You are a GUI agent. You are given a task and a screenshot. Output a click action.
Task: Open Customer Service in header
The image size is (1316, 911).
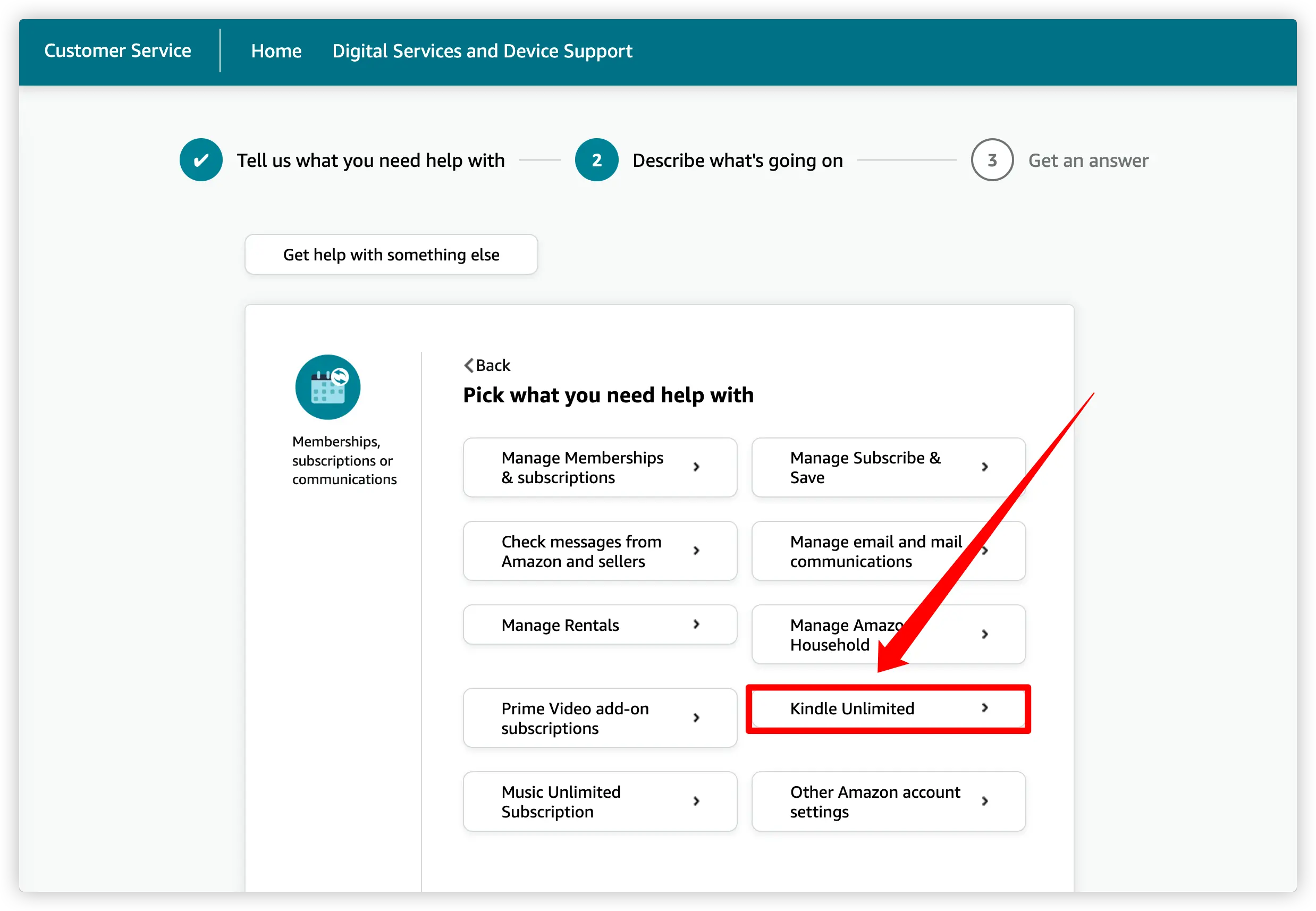click(117, 51)
